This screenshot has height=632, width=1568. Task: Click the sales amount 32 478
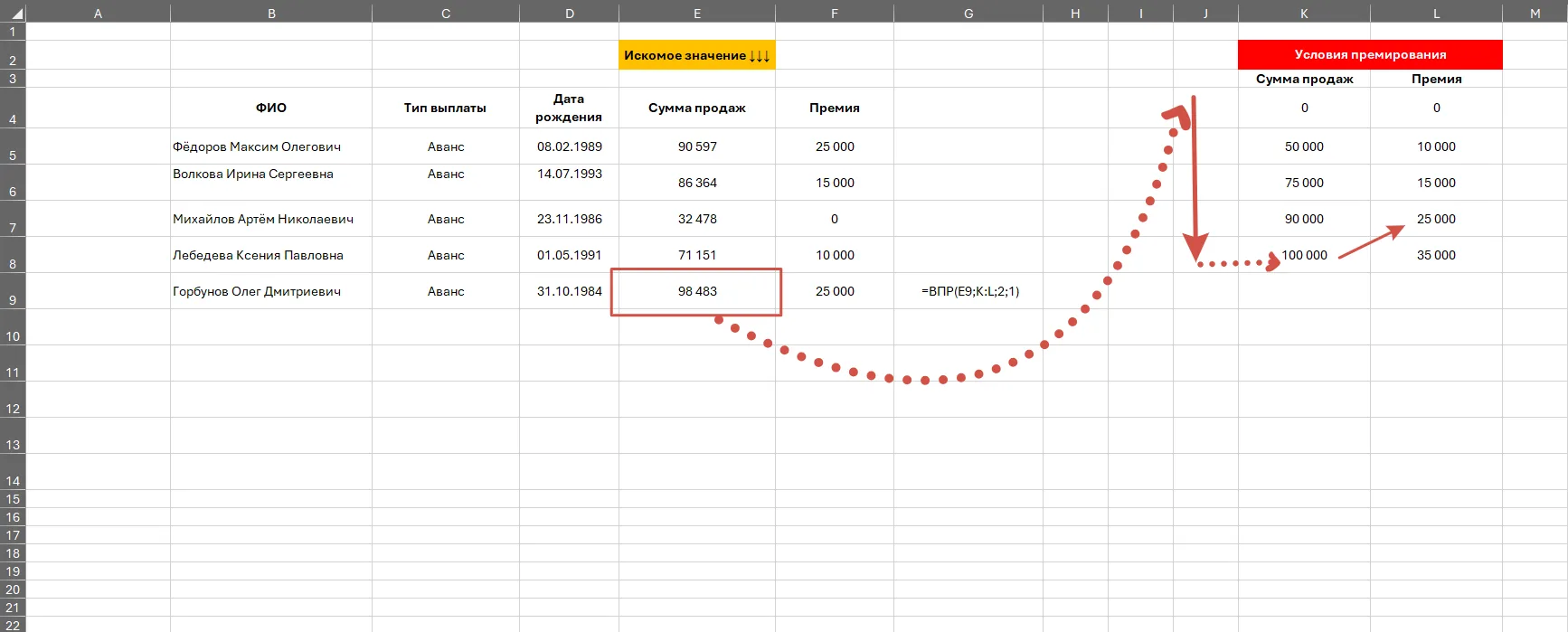pos(697,219)
